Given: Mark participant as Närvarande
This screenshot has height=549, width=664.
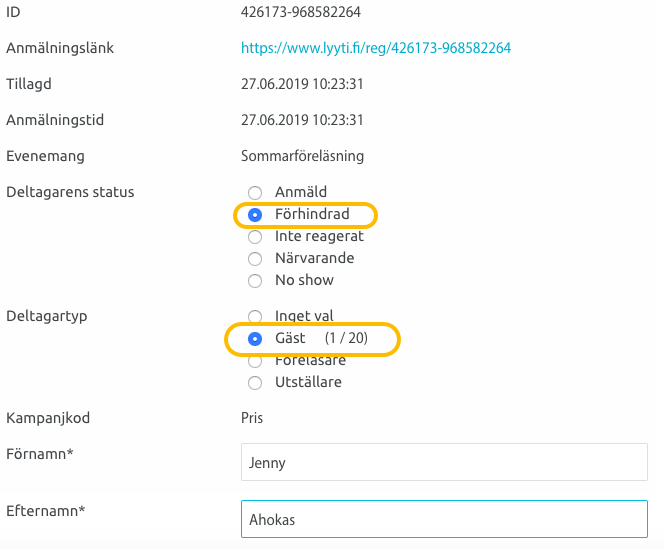Looking at the screenshot, I should pos(255,259).
